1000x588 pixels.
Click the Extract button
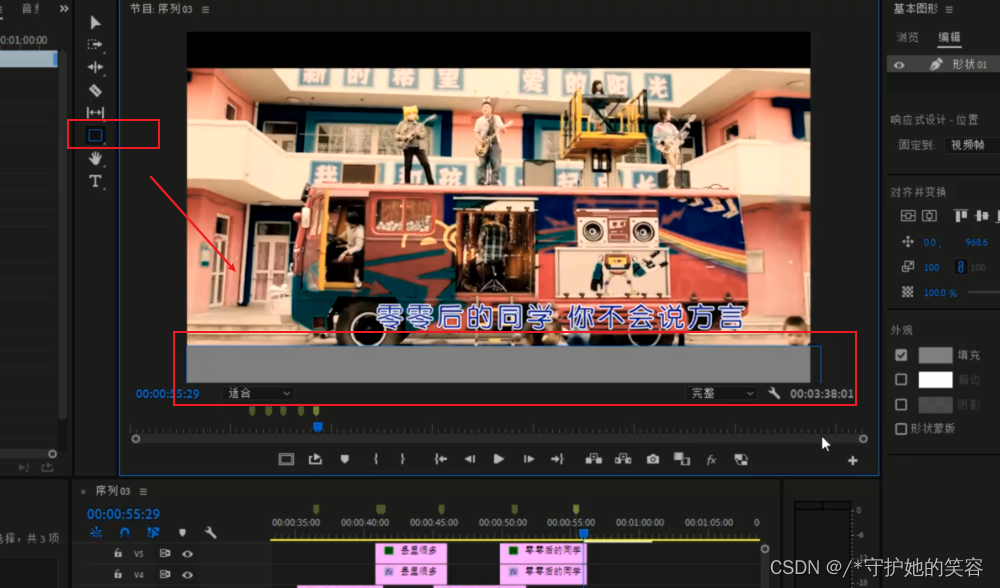coord(623,459)
